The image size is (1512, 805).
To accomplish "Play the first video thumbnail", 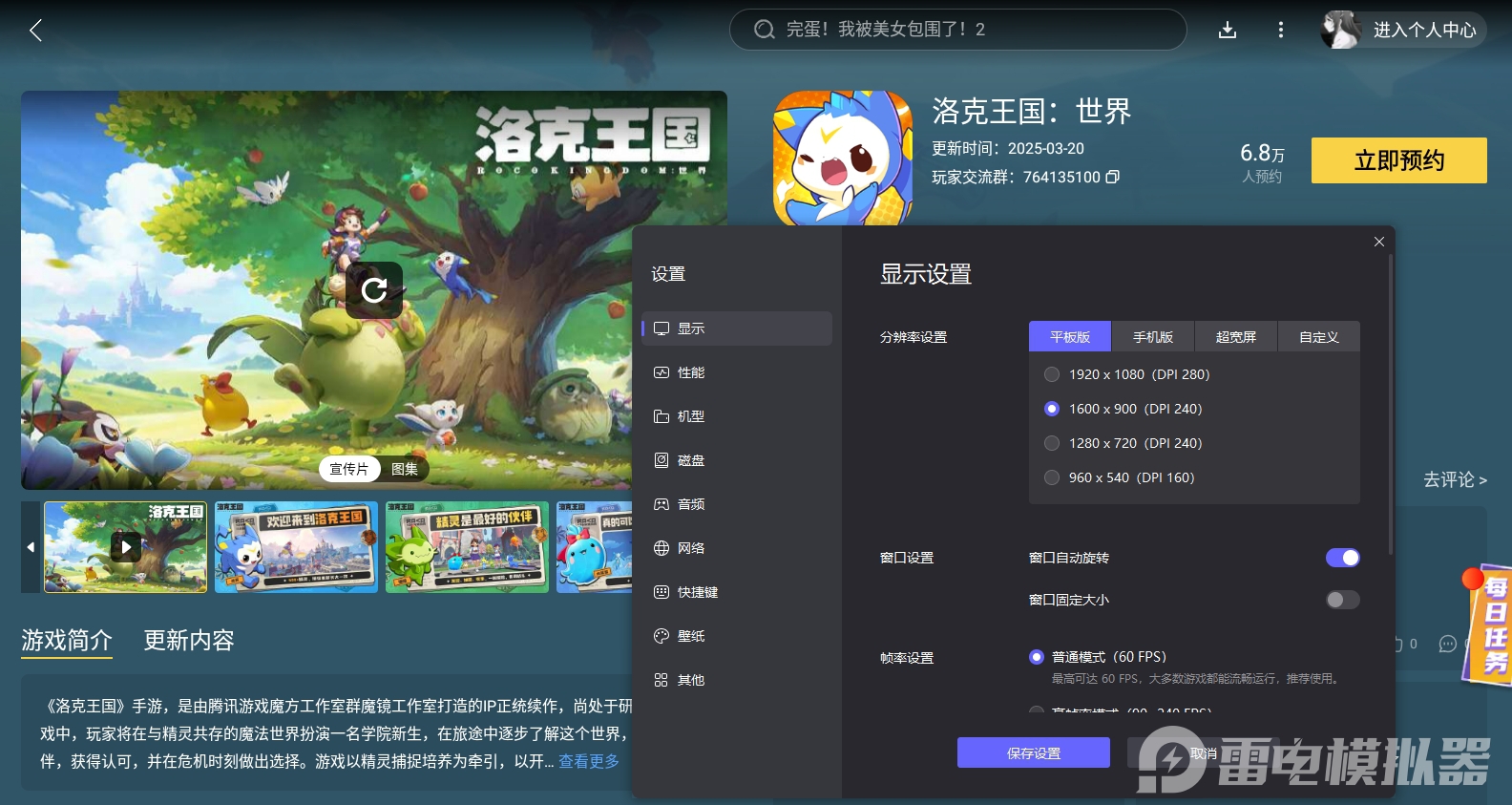I will pyautogui.click(x=126, y=547).
